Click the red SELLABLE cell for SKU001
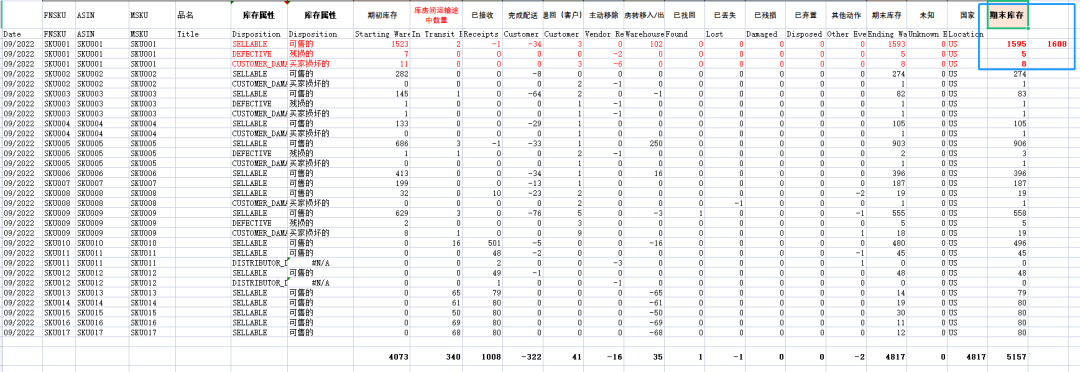Viewport: 1080px width, 372px height. 259,43
